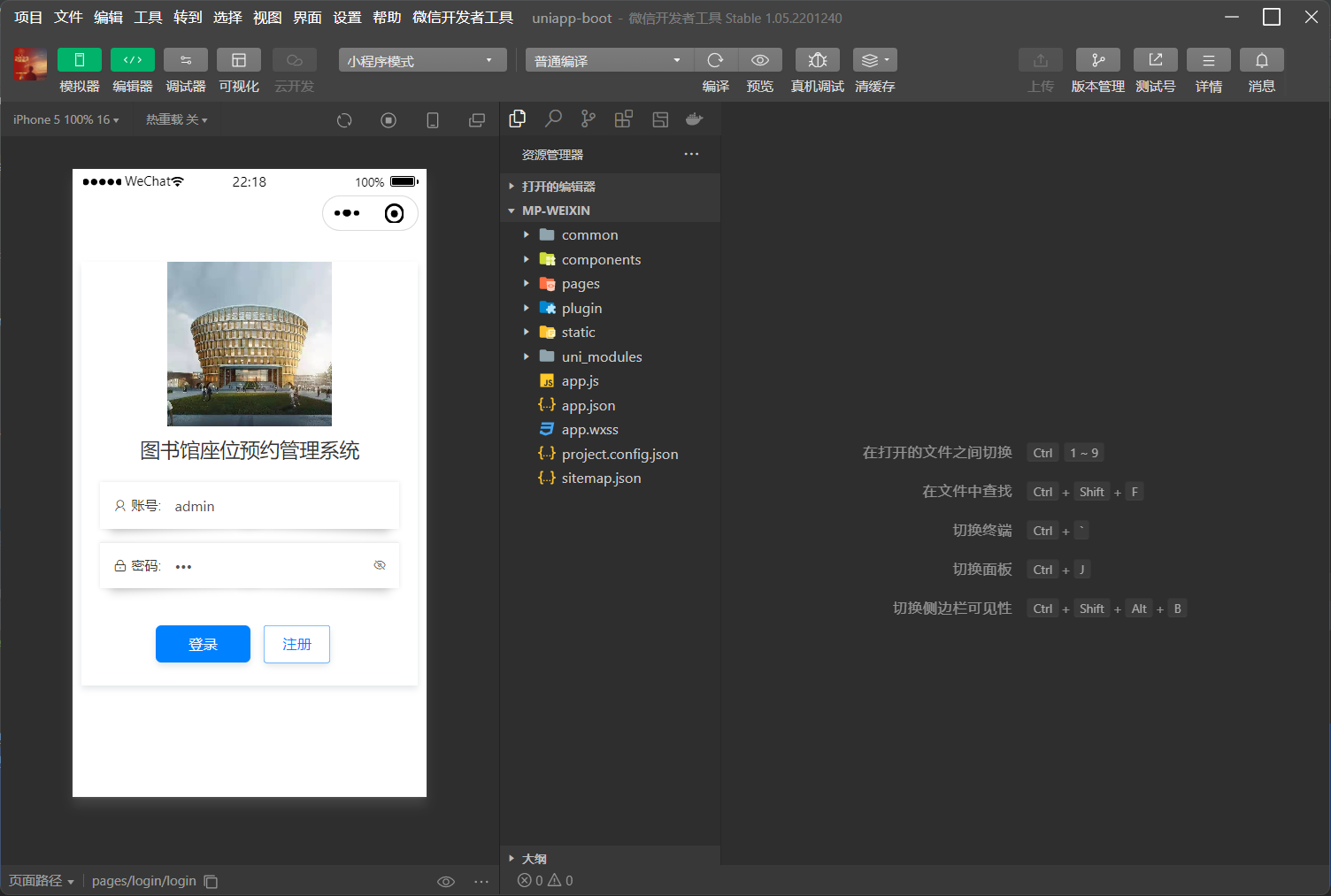The height and width of the screenshot is (896, 1331).
Task: Open the 设置 menu
Action: click(x=347, y=18)
